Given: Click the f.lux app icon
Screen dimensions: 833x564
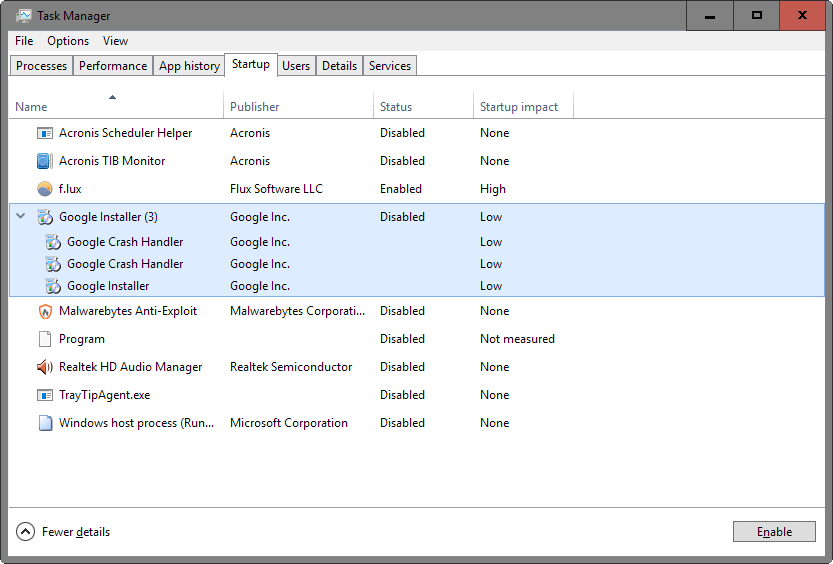Looking at the screenshot, I should [44, 189].
